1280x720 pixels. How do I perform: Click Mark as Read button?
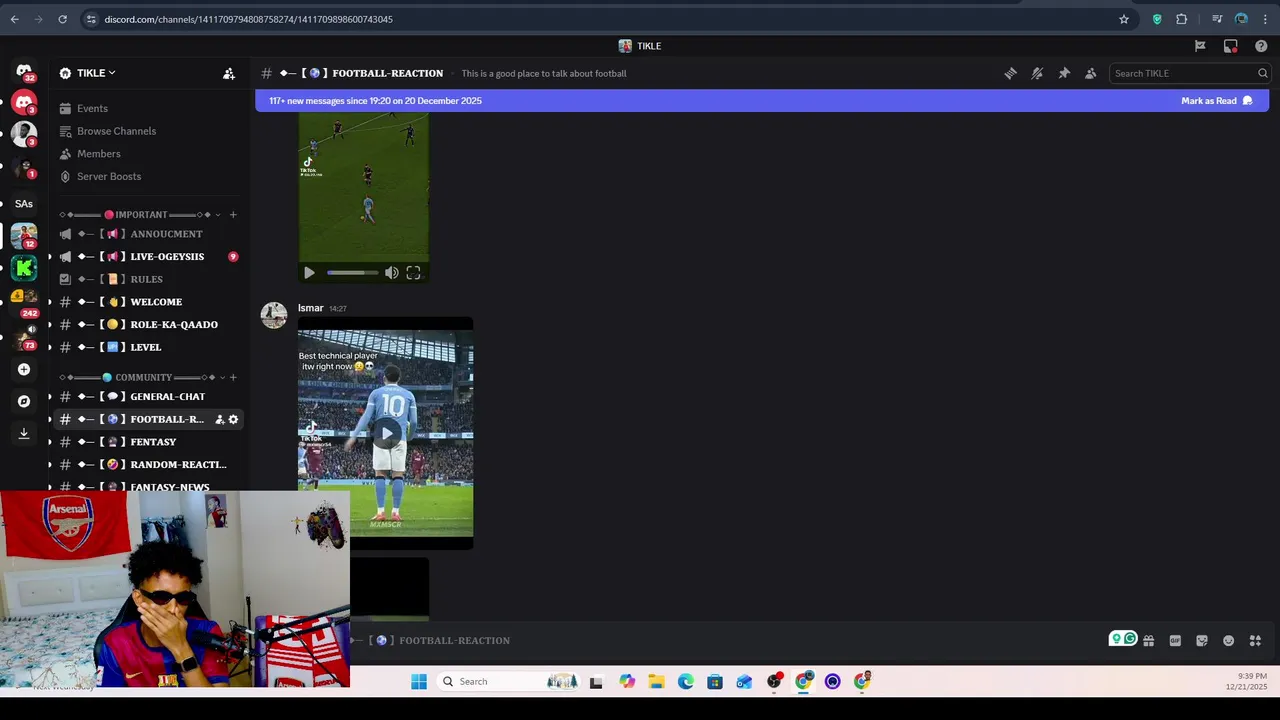tap(1216, 101)
